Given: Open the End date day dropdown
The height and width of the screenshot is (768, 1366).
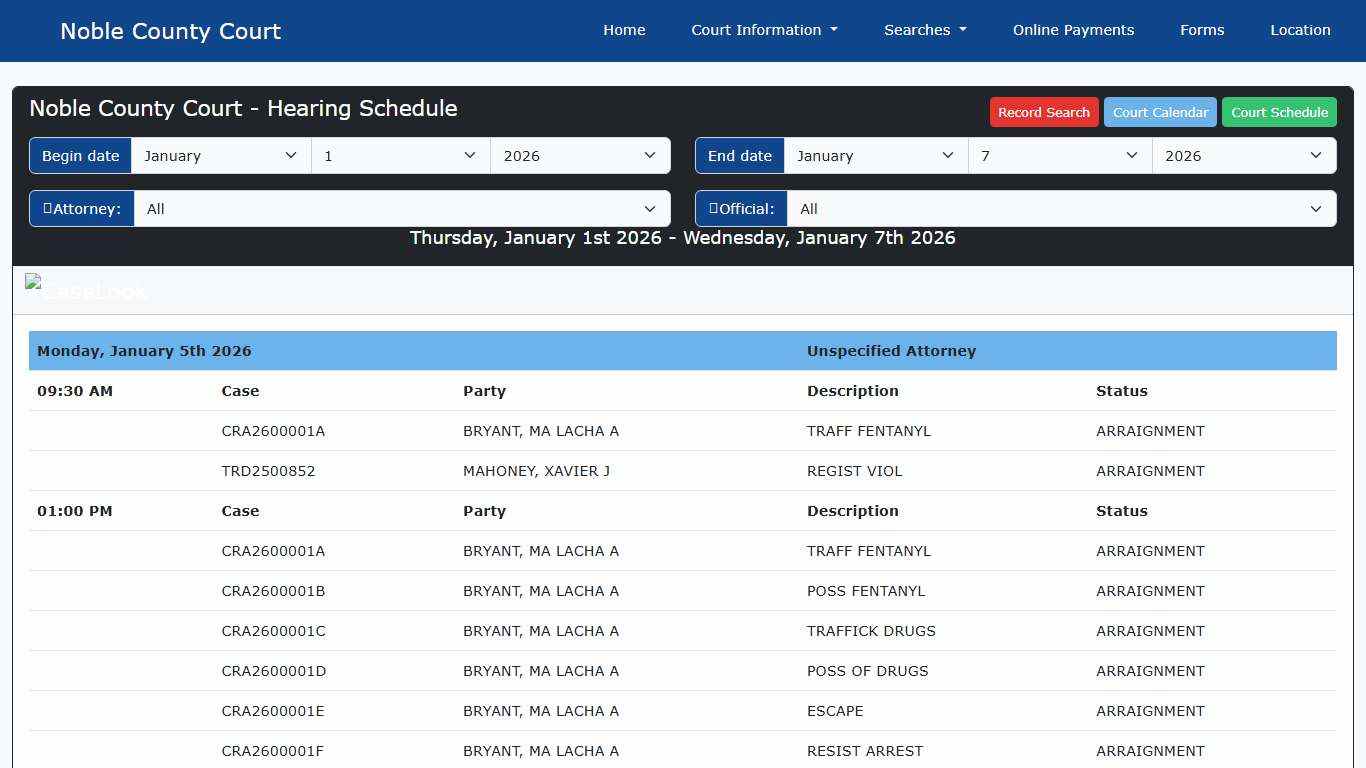Looking at the screenshot, I should (1060, 156).
